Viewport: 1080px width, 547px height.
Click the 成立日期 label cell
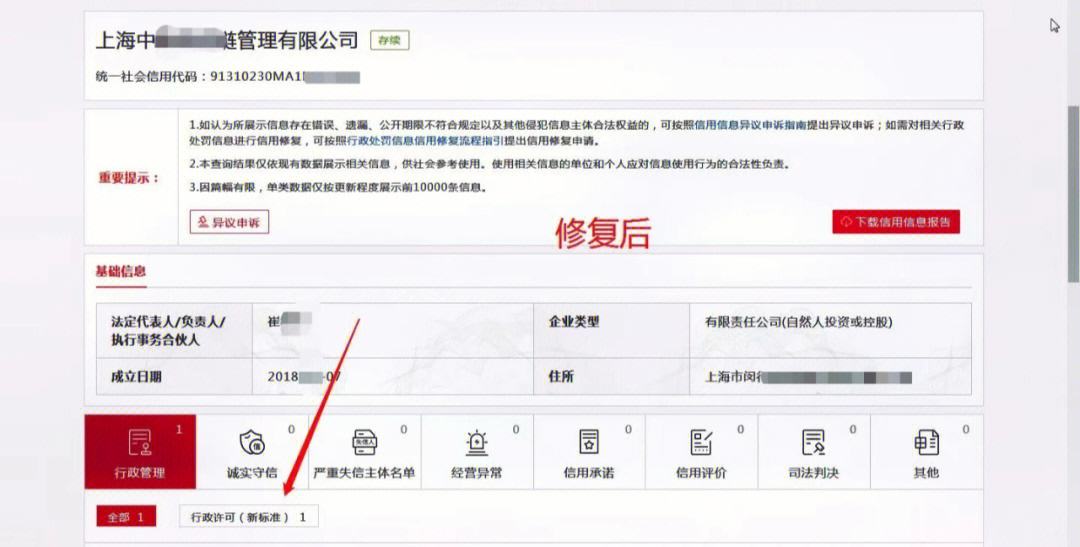click(x=174, y=376)
